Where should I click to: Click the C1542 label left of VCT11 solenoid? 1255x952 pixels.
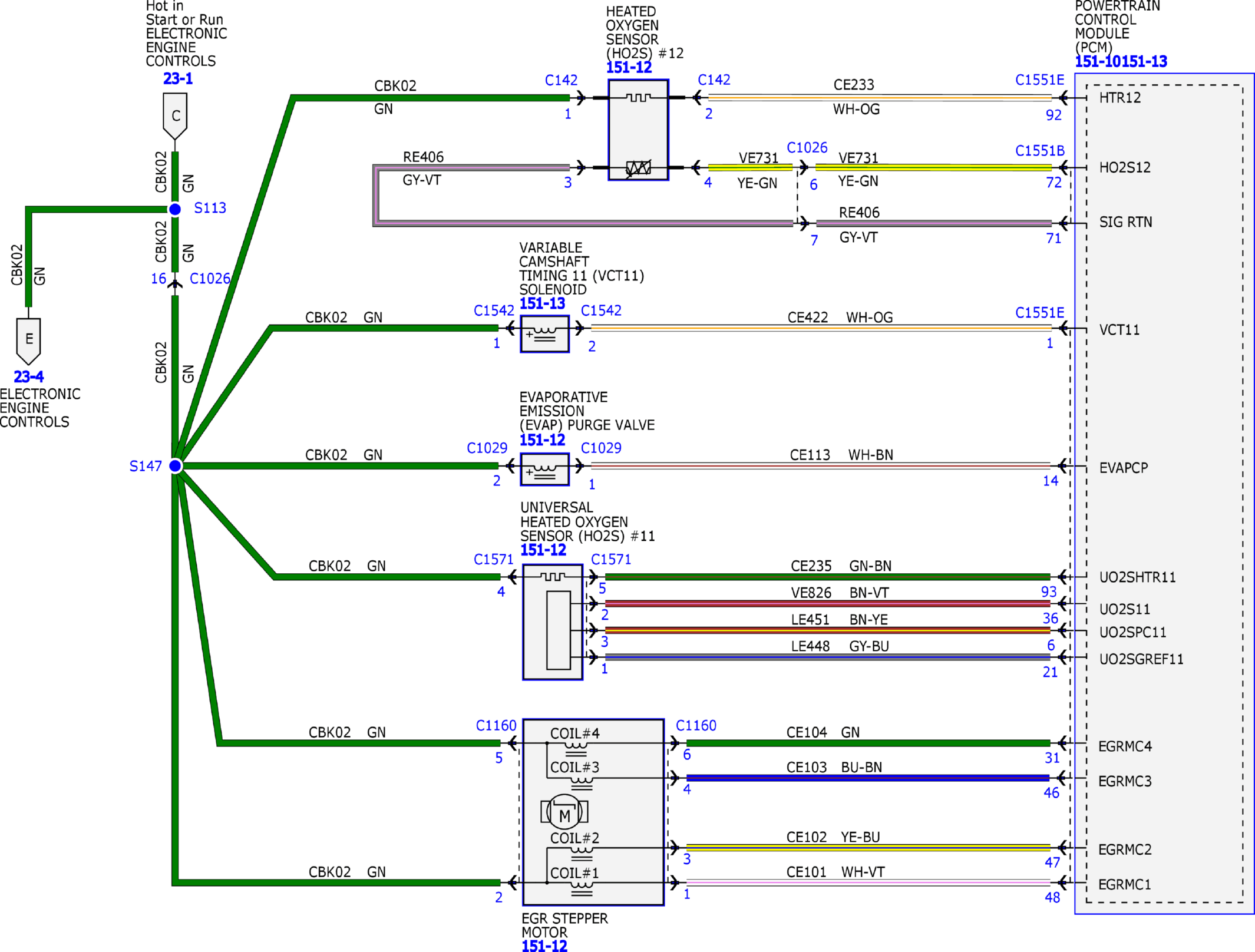pyautogui.click(x=494, y=310)
